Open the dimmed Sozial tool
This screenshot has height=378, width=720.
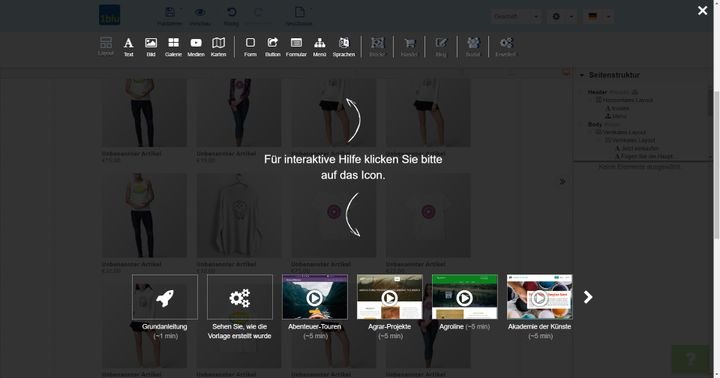(x=472, y=47)
